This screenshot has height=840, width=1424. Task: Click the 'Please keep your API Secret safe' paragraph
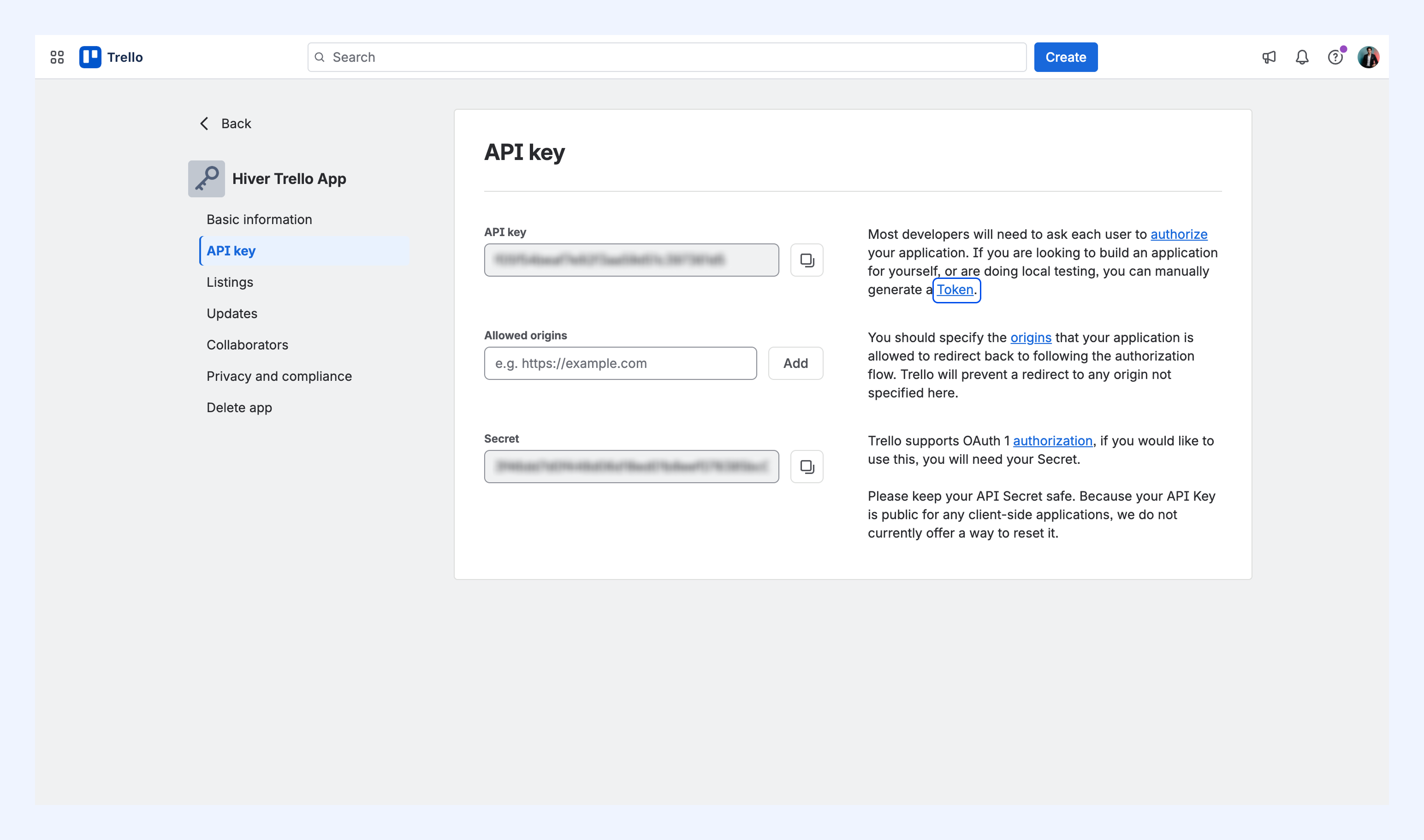tap(1042, 515)
